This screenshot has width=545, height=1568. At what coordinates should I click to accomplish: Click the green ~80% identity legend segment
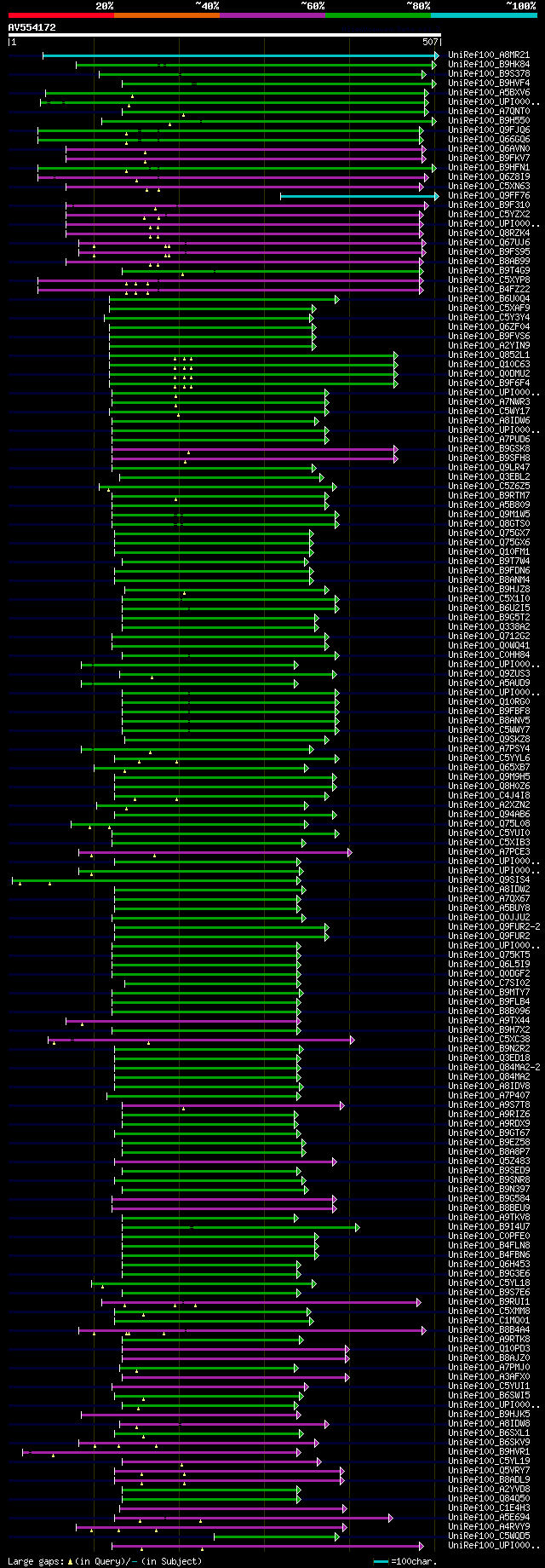378,15
